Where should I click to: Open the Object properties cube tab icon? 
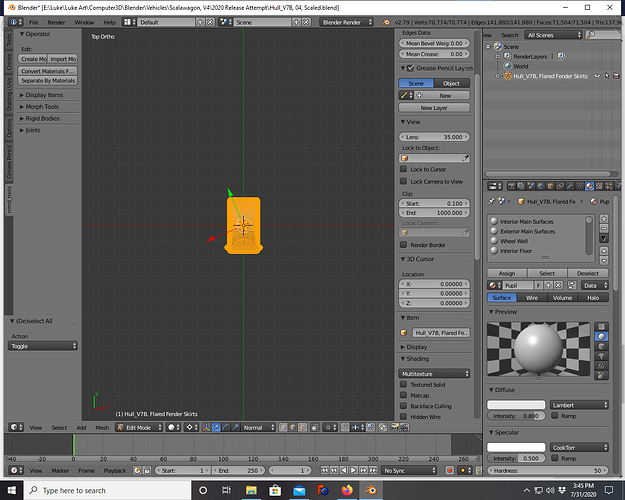(x=550, y=186)
